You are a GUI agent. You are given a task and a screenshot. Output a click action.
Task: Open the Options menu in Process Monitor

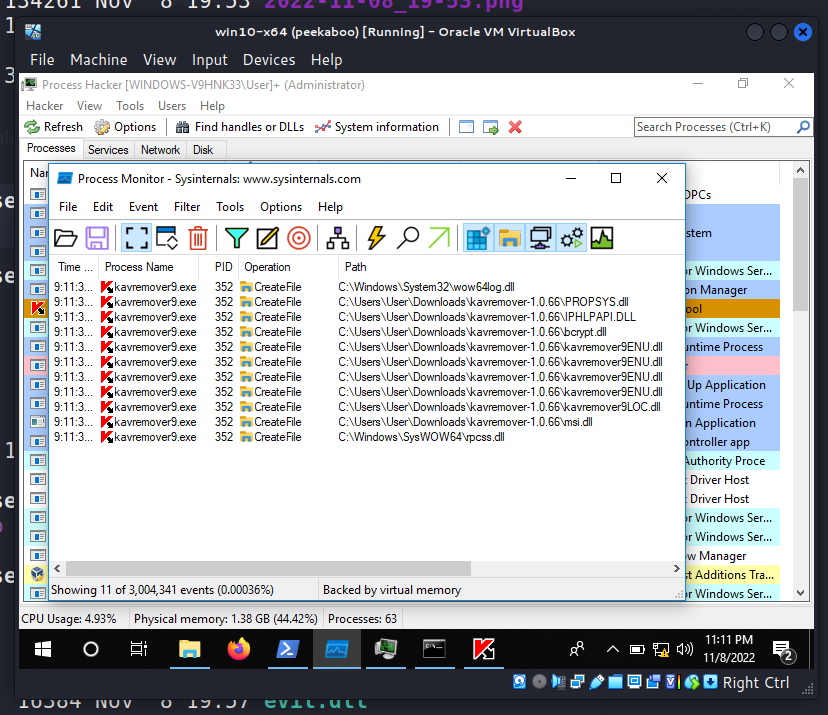281,207
